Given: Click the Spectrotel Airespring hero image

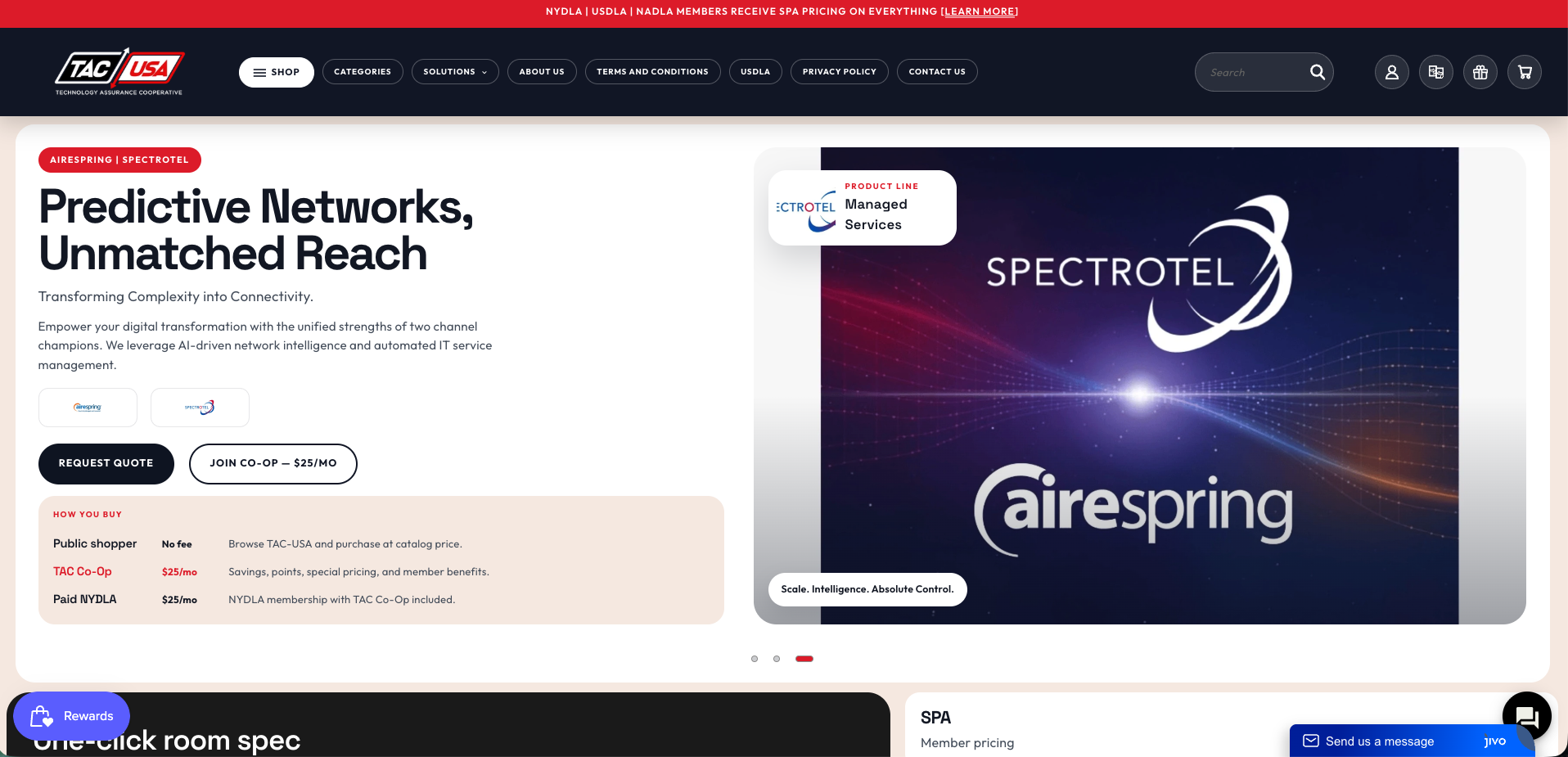Looking at the screenshot, I should click(1139, 385).
